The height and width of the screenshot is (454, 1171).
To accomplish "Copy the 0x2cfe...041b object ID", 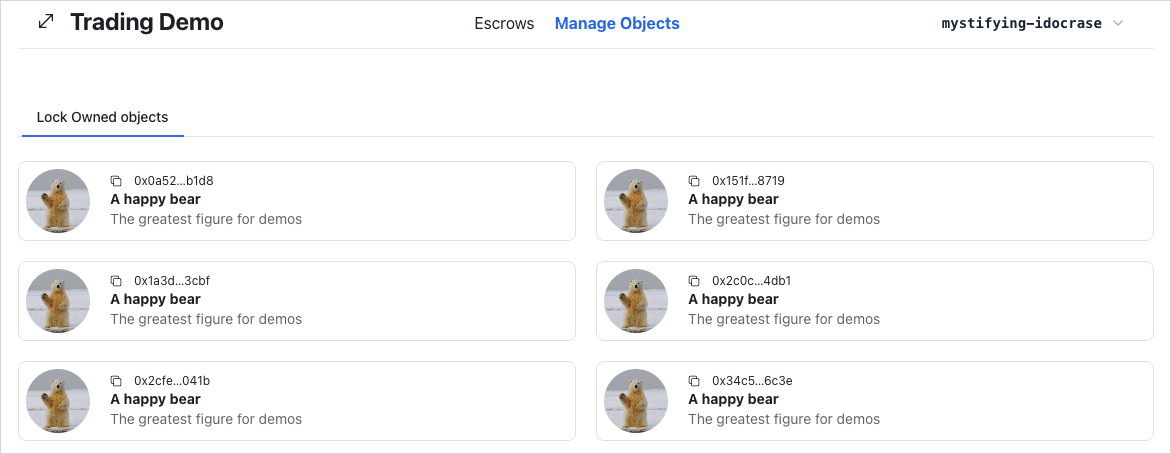I will tap(116, 381).
